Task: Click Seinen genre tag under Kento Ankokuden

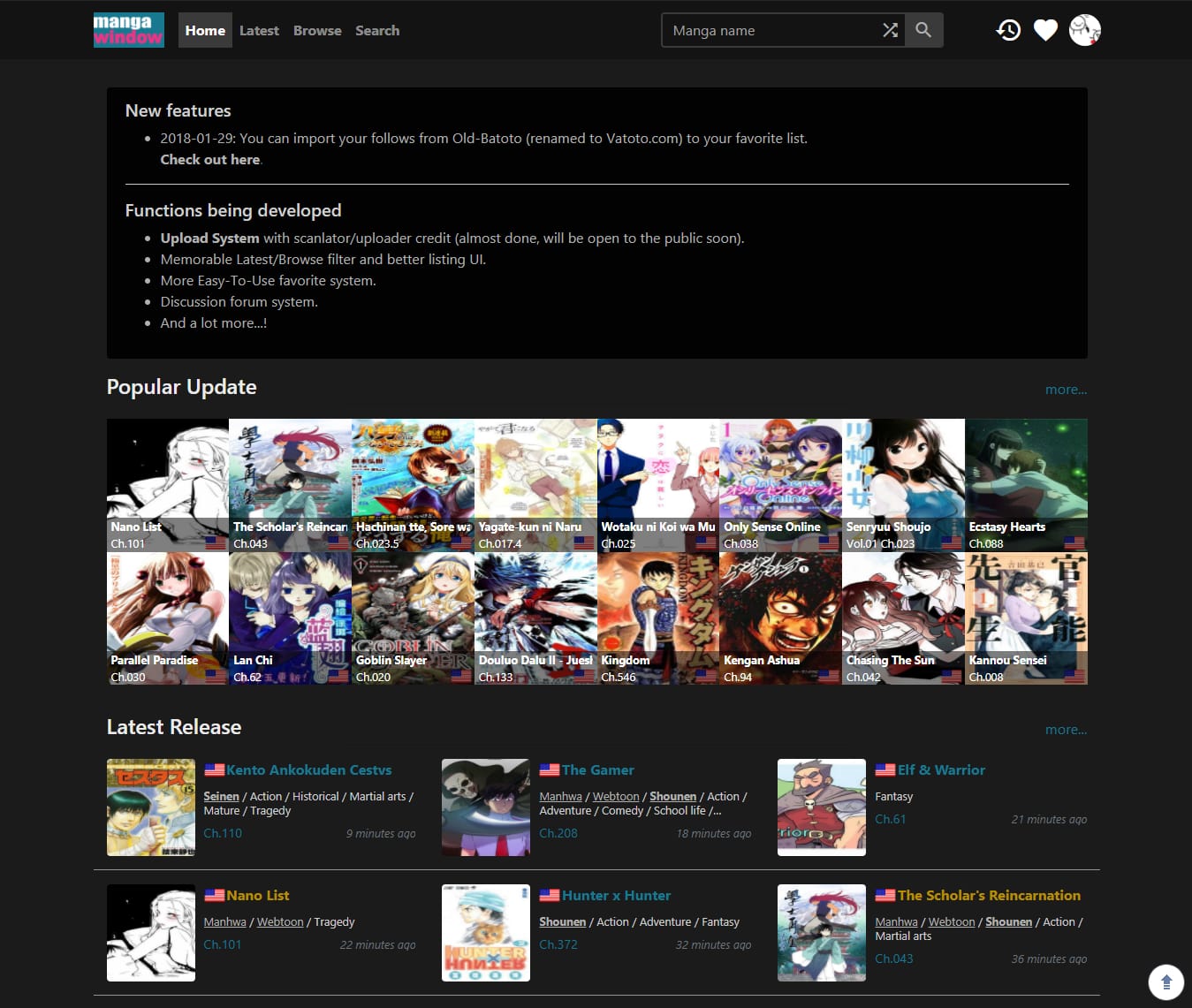Action: click(x=222, y=797)
